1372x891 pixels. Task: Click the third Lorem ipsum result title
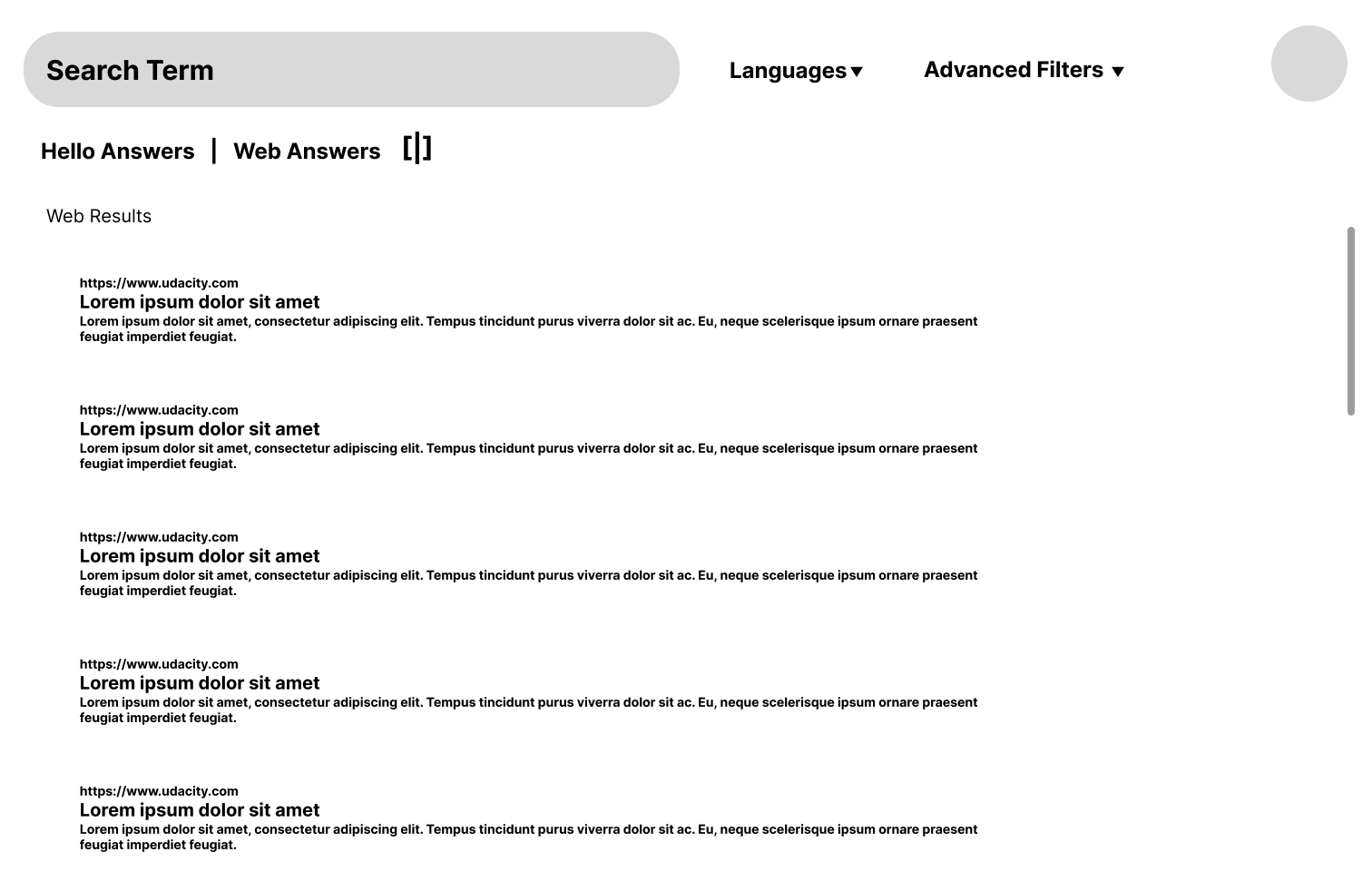pyautogui.click(x=200, y=556)
